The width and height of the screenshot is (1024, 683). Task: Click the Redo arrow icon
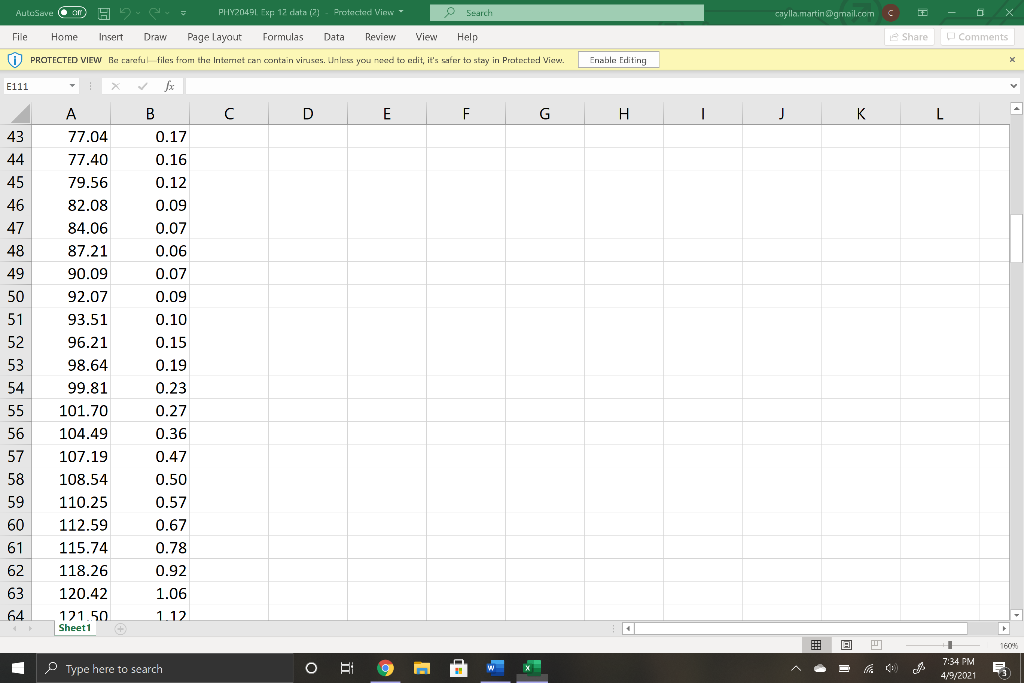(155, 12)
